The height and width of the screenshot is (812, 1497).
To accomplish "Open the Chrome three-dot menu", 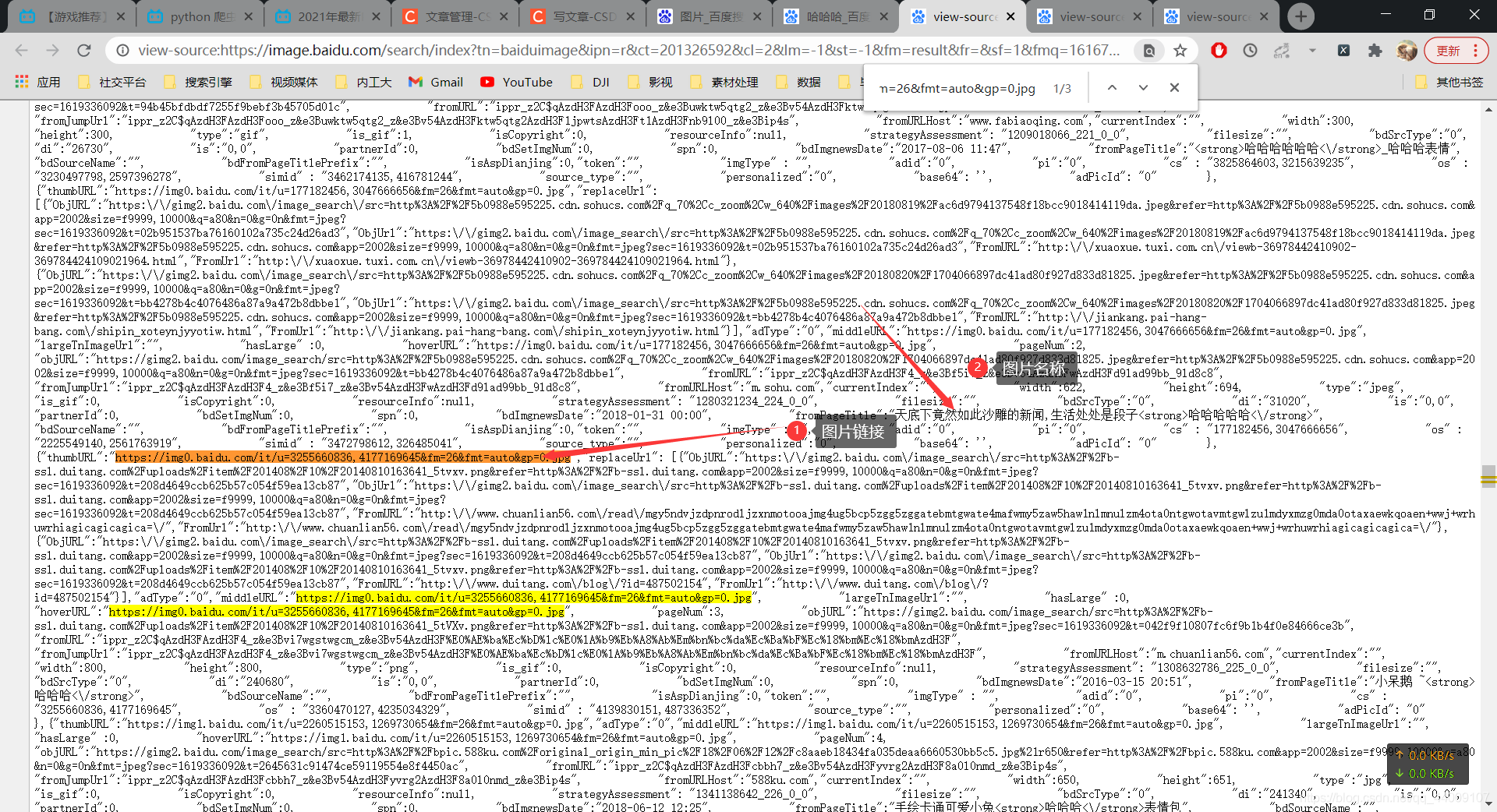I will [x=1476, y=51].
